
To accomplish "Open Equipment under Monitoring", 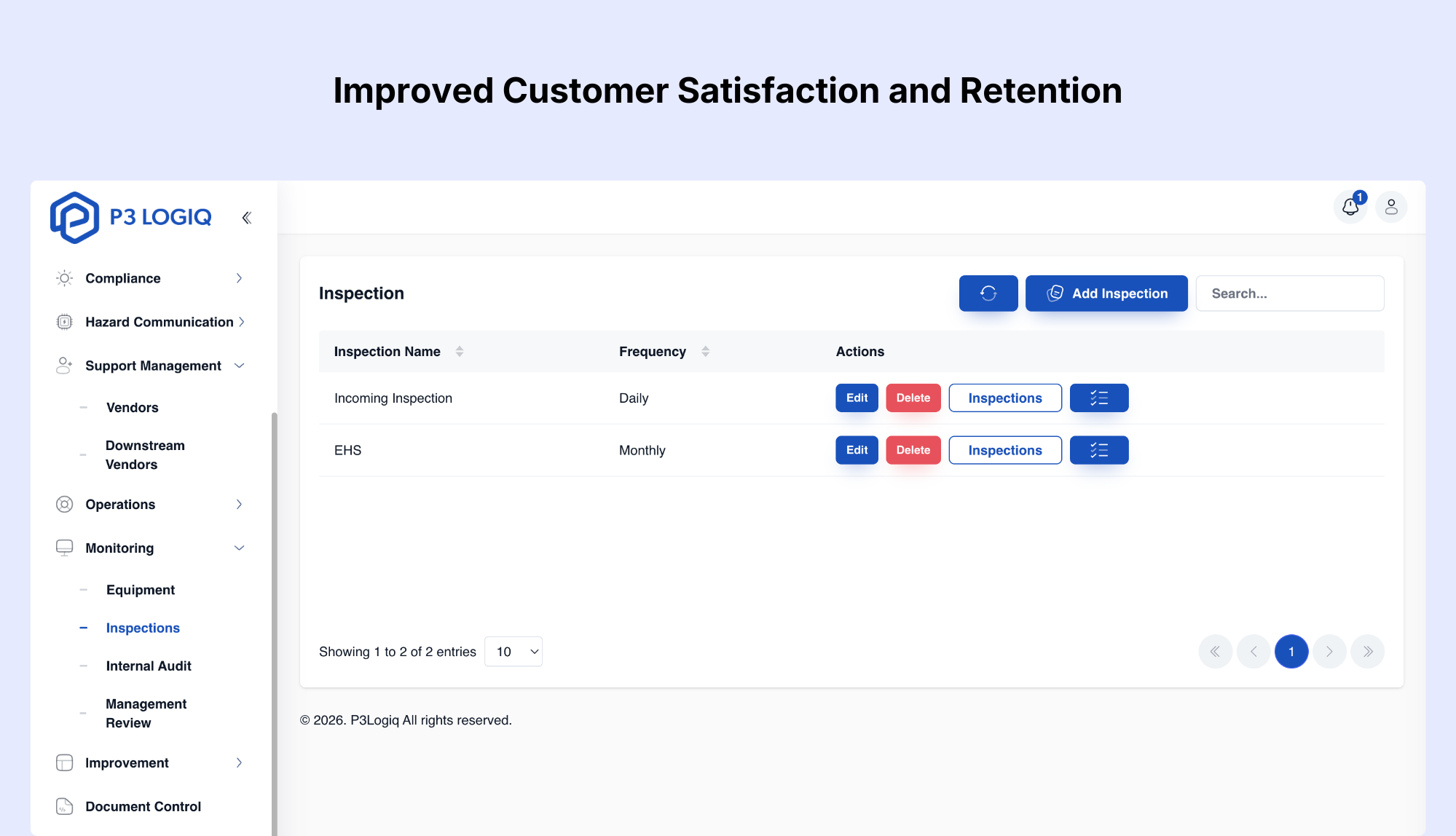I will coord(141,590).
